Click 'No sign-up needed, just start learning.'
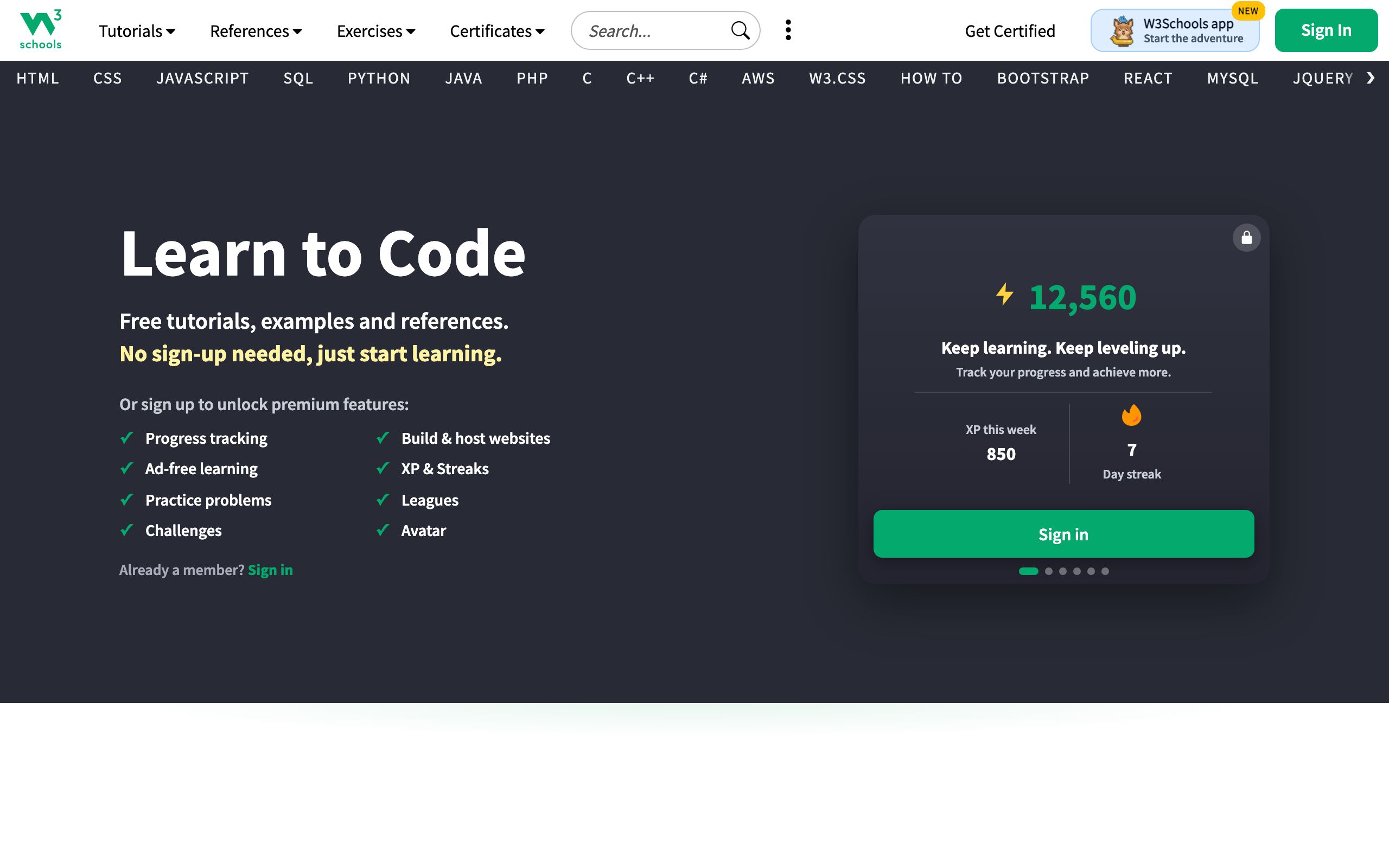This screenshot has width=1389, height=868. [x=310, y=354]
